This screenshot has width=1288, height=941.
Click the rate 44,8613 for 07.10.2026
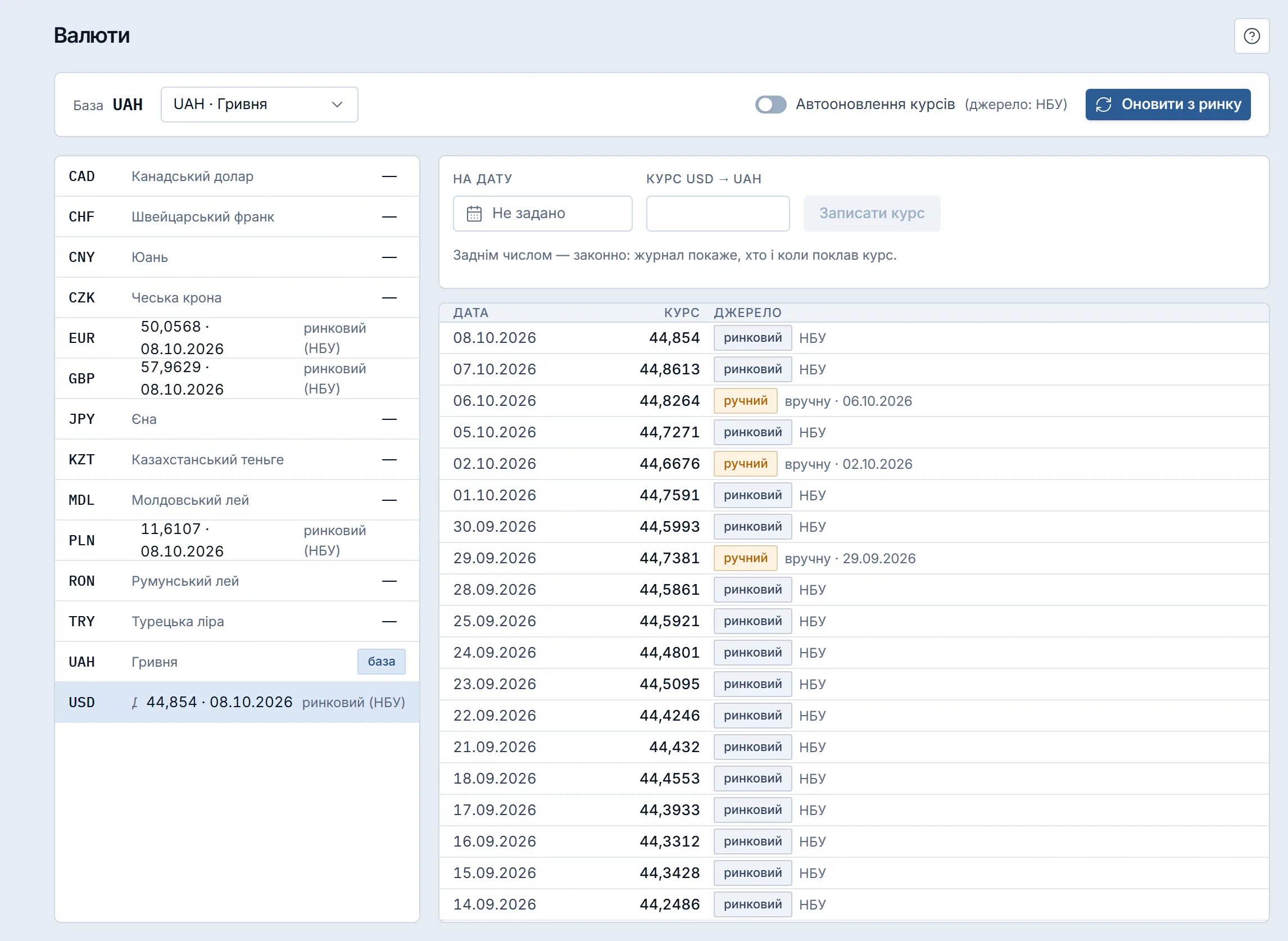(669, 370)
